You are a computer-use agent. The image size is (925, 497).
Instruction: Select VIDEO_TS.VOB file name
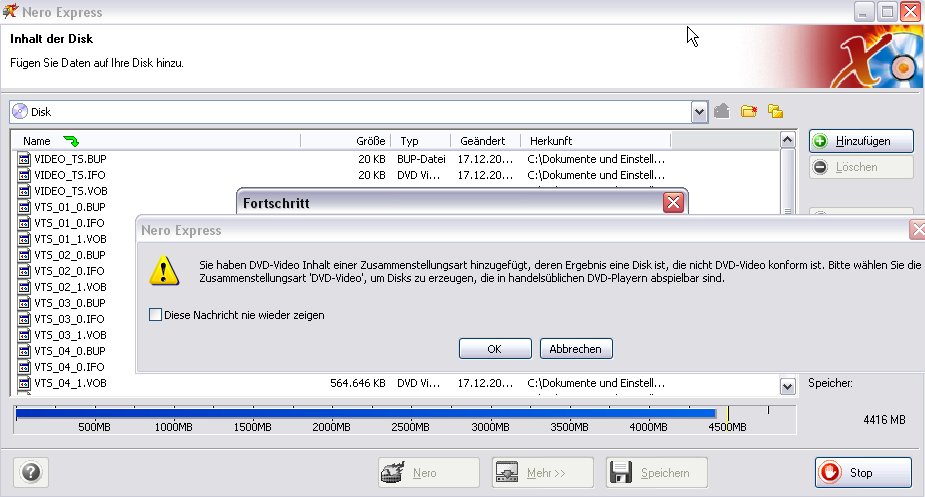coord(71,191)
